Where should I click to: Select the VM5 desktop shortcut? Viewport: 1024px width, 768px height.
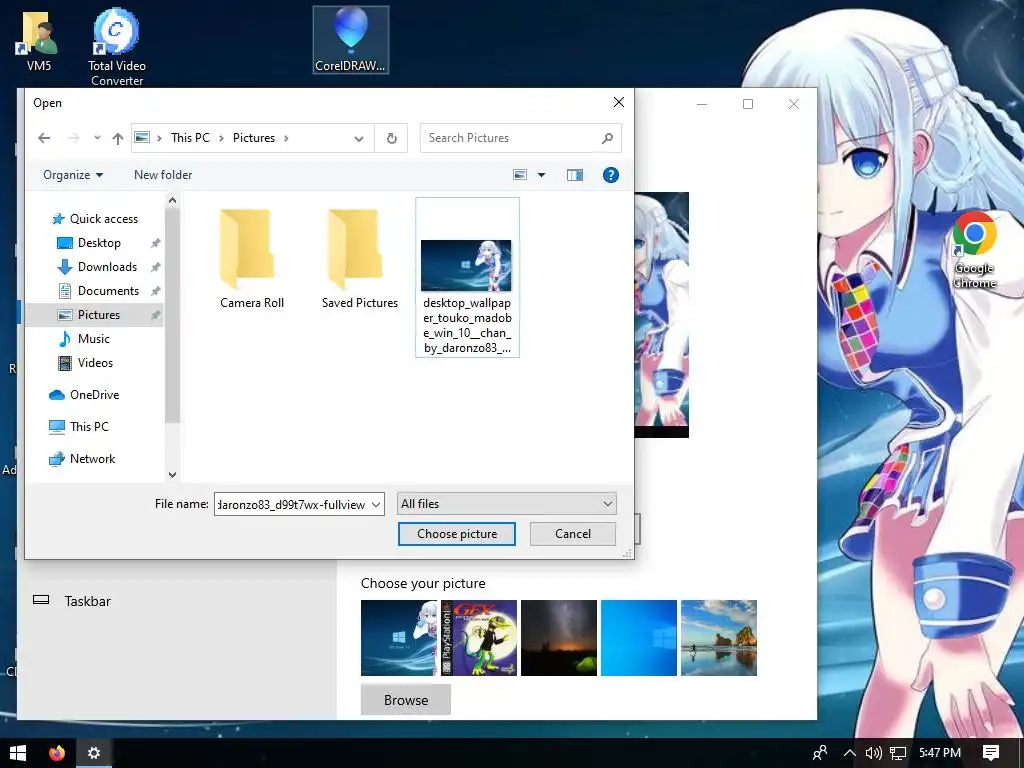pyautogui.click(x=39, y=40)
